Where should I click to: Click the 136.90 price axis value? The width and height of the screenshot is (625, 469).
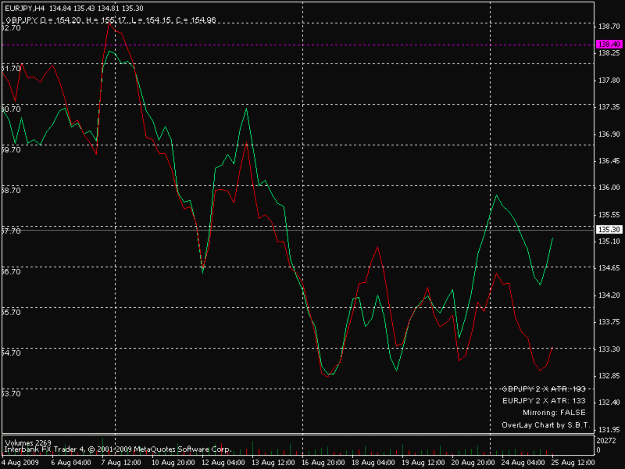(x=609, y=134)
